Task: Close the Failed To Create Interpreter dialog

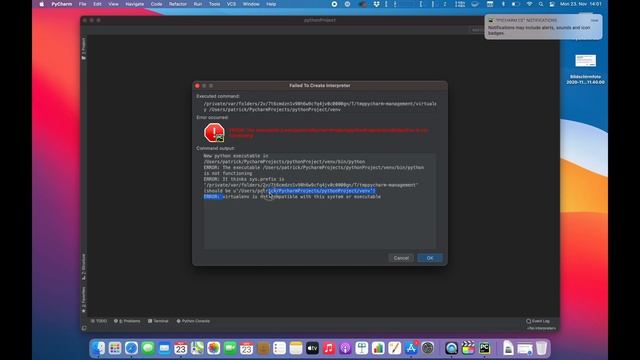Action: click(198, 86)
